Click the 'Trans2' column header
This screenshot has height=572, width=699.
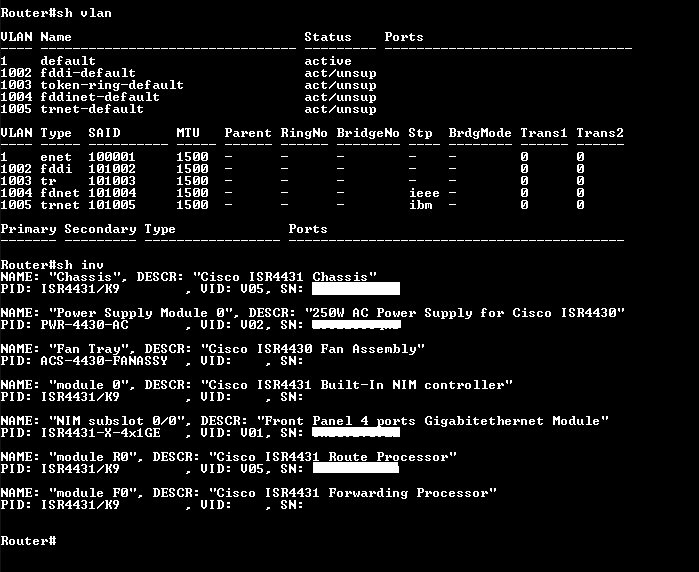600,133
